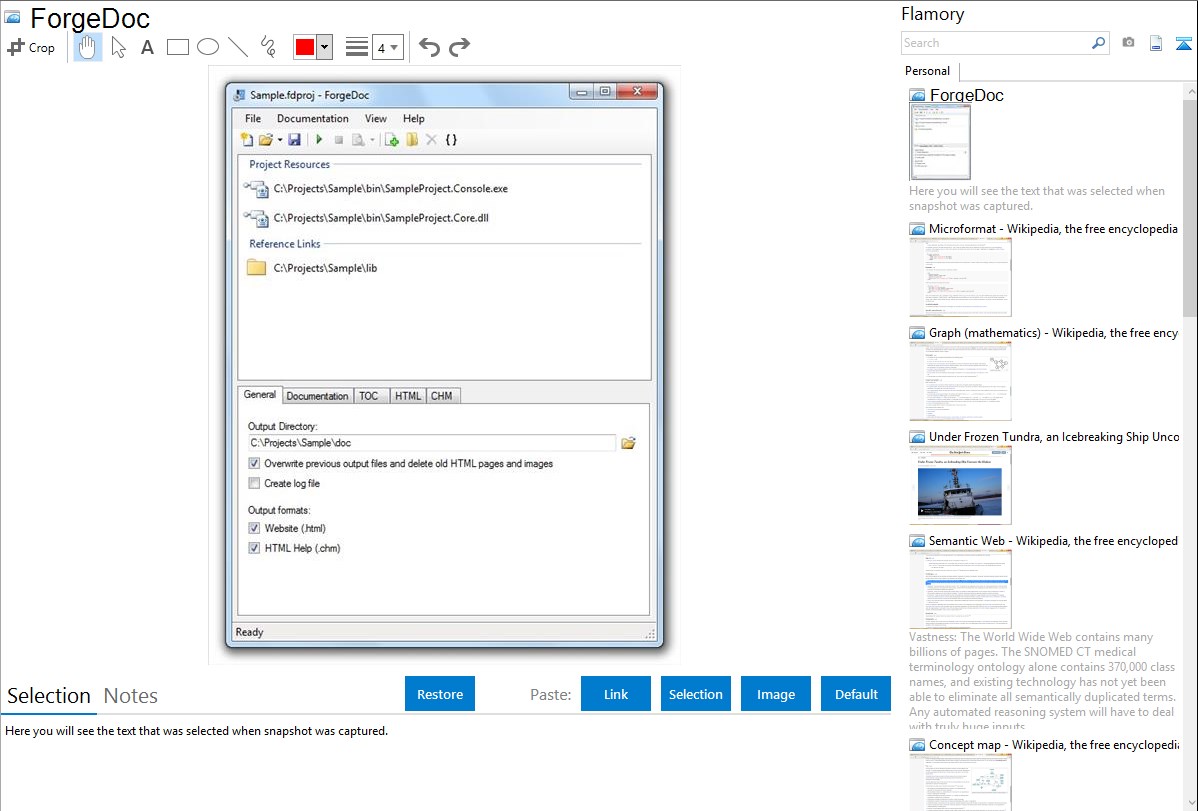Open the line width dropdown showing 4
1198x811 pixels.
(387, 47)
